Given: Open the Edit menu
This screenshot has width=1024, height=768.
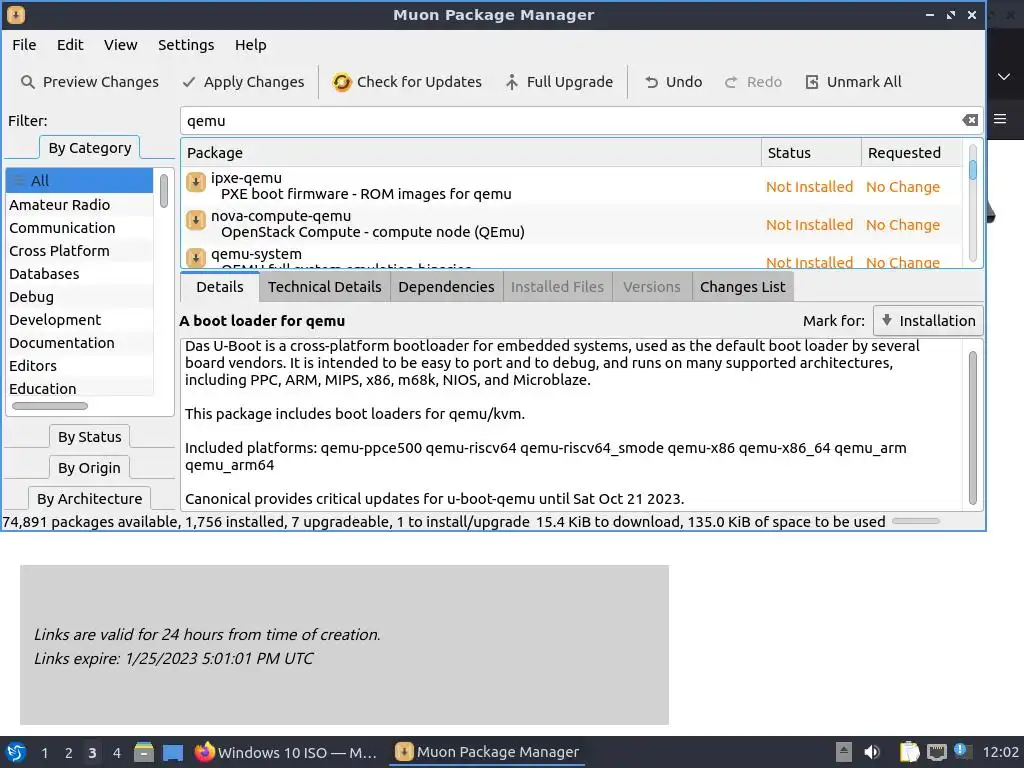Looking at the screenshot, I should click(70, 45).
